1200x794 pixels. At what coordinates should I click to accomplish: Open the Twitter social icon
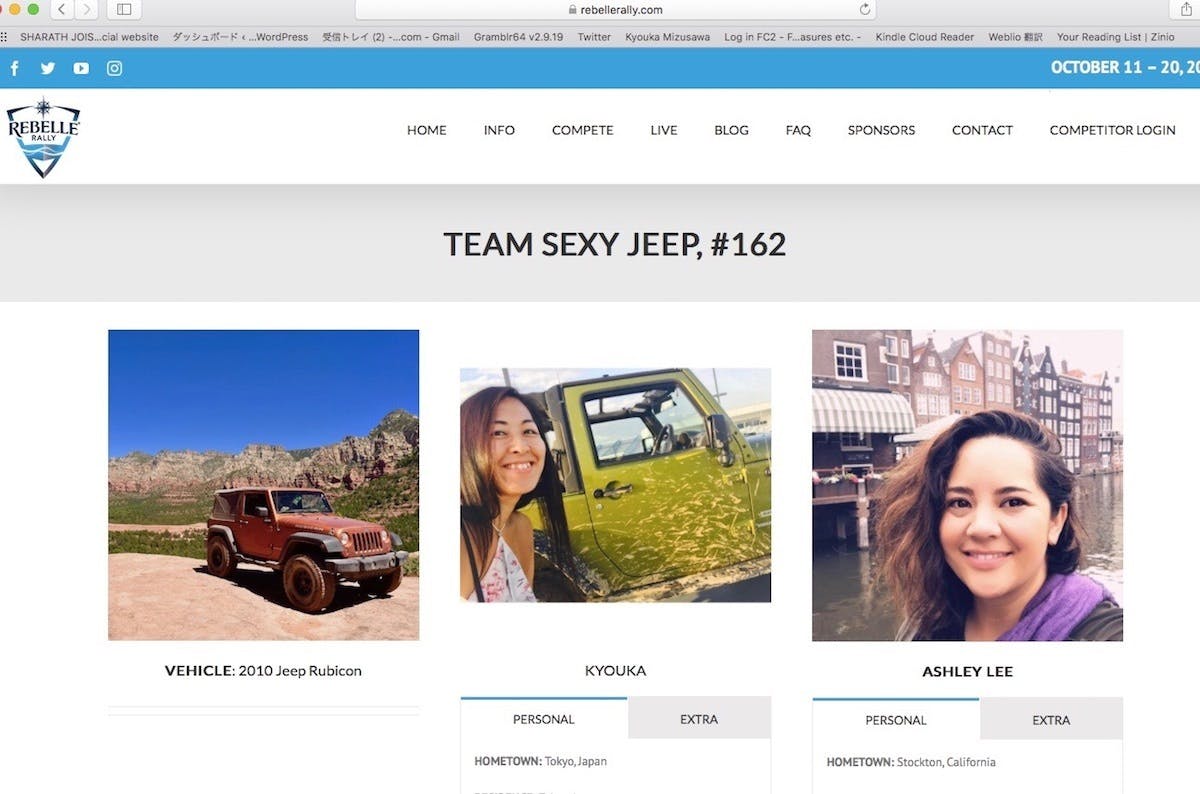coord(47,69)
